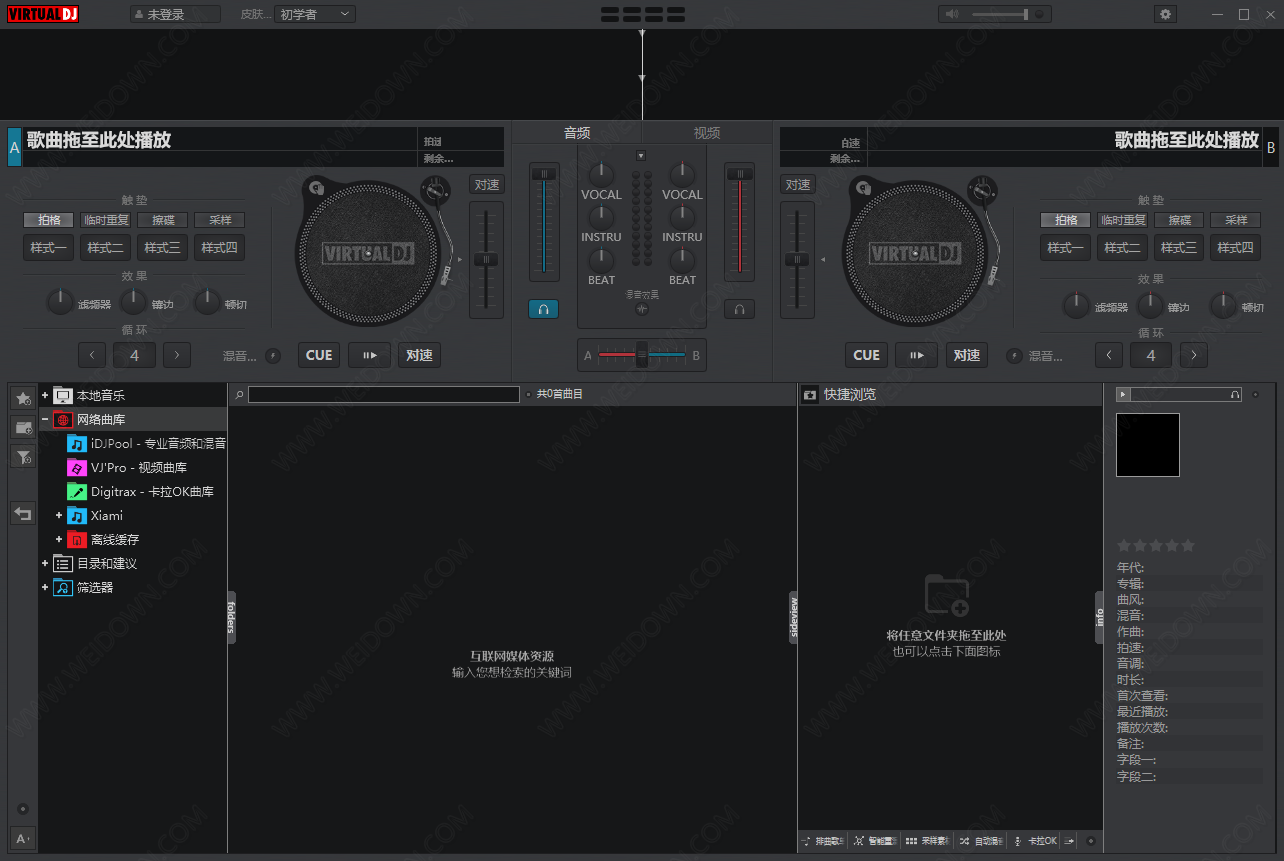The width and height of the screenshot is (1284, 861).
Task: Click the 筛选器 folder icon
Action: [63, 587]
